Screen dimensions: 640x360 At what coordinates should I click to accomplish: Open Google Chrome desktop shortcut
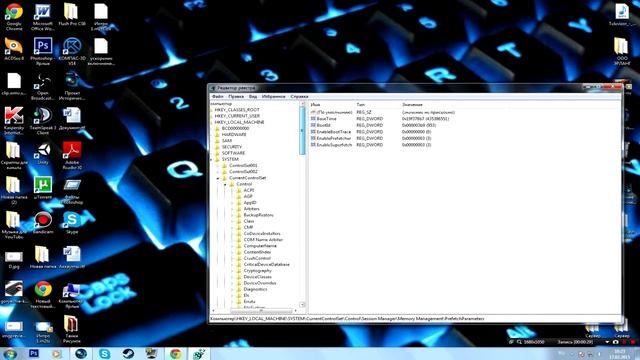[x=14, y=17]
